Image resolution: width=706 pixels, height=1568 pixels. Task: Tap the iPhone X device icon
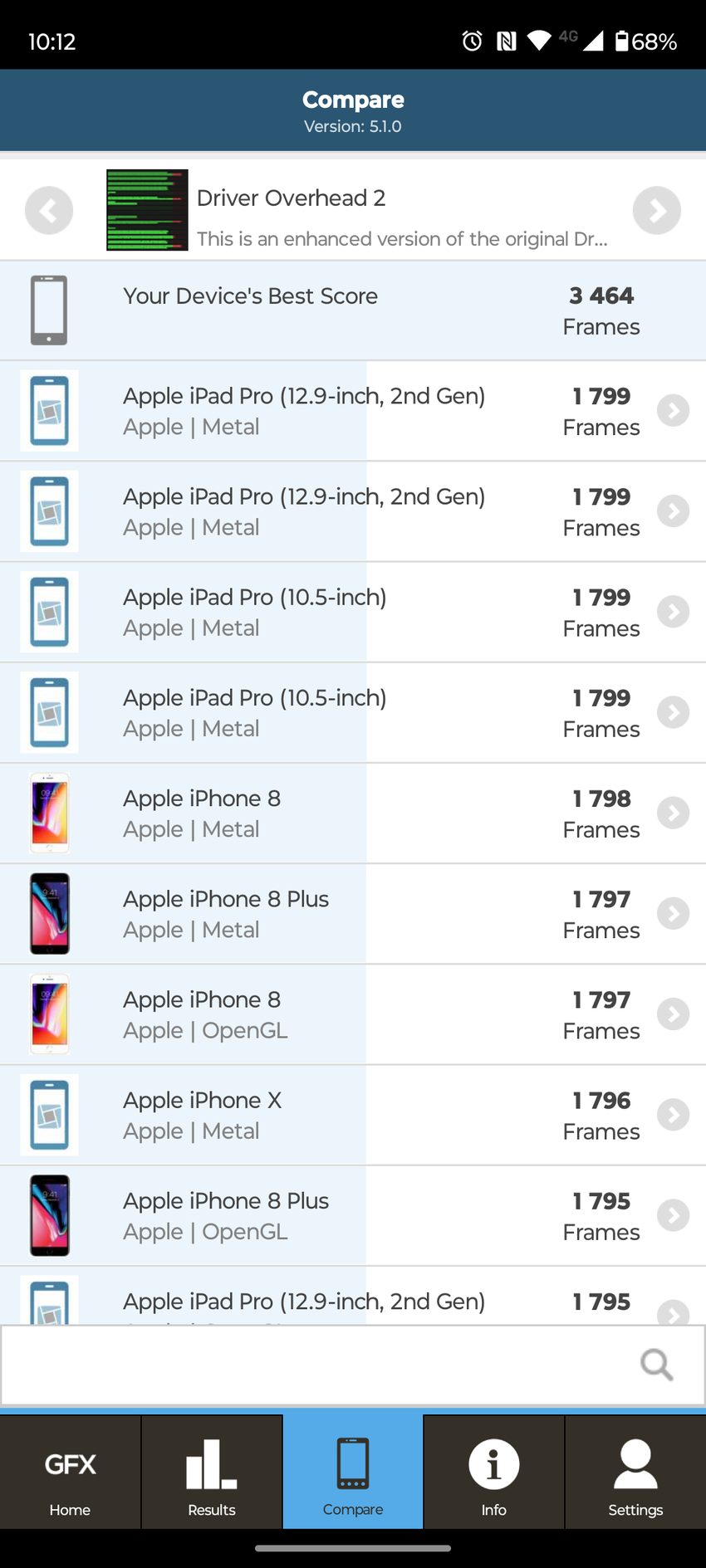point(50,1115)
